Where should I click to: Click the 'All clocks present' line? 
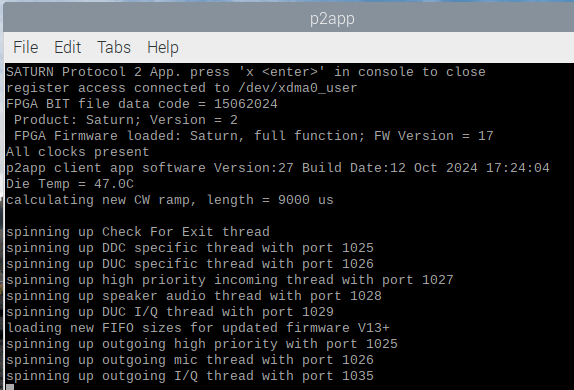(78, 152)
